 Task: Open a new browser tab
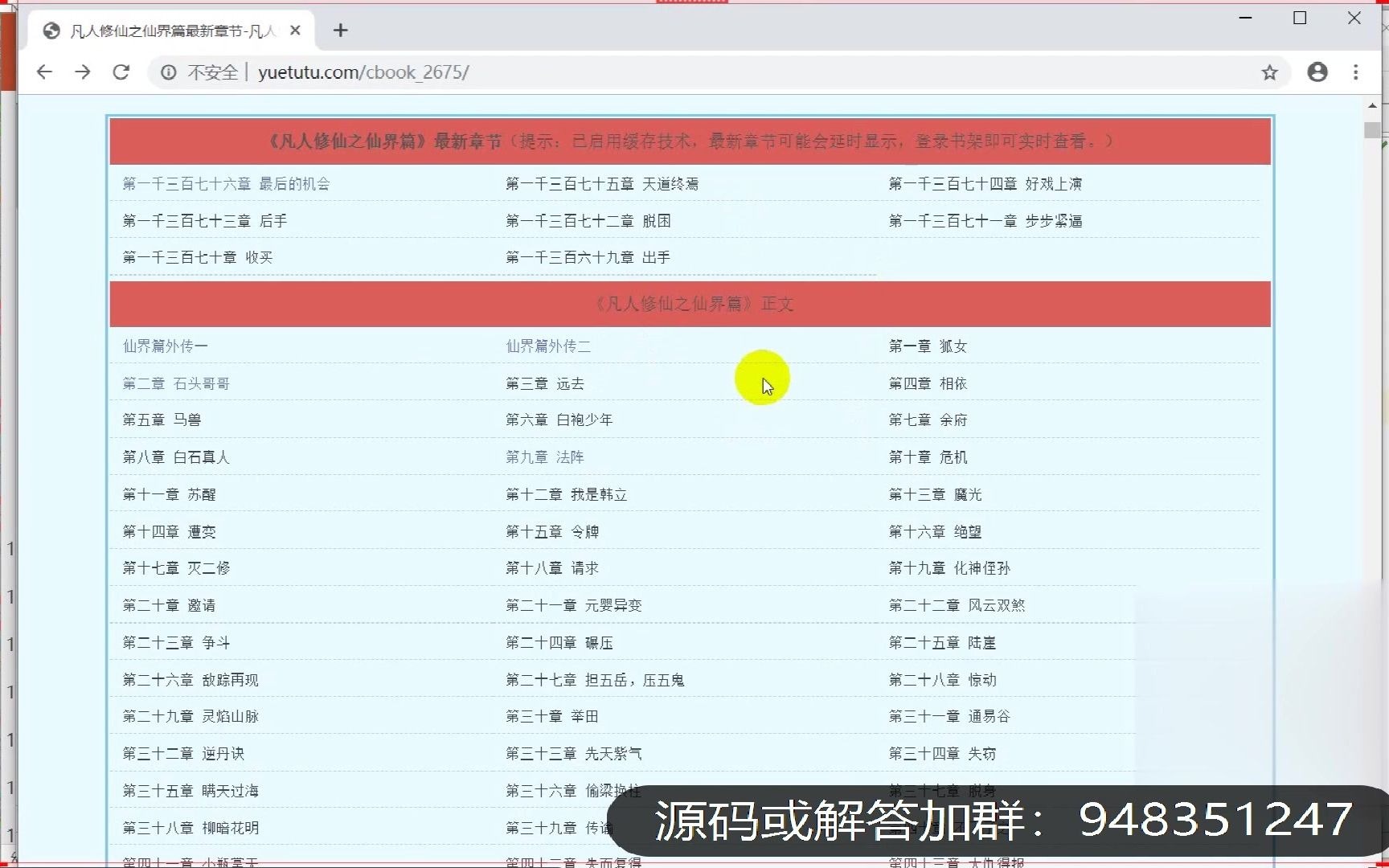(x=341, y=31)
